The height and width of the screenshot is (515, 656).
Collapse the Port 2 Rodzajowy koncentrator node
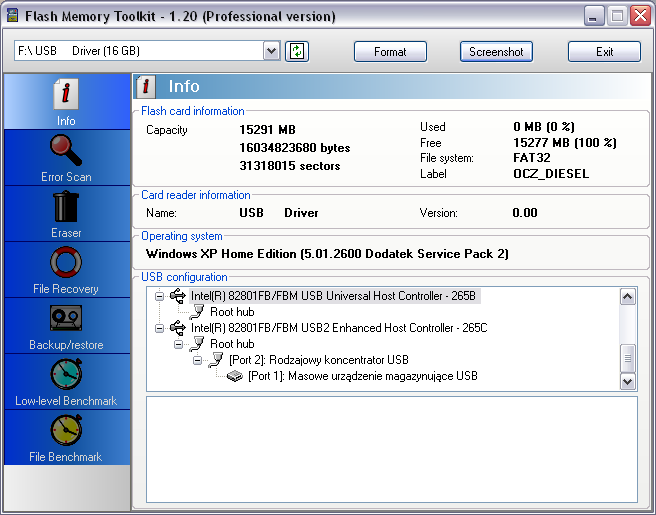[197, 360]
